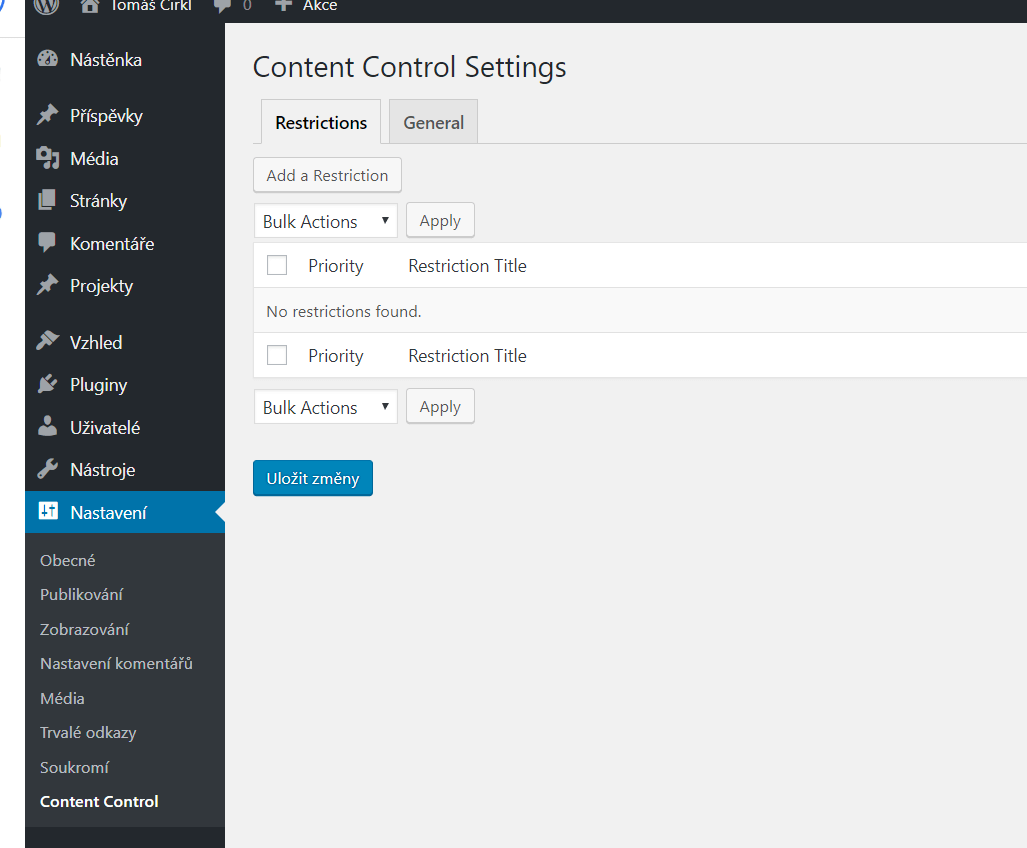Image resolution: width=1027 pixels, height=848 pixels.
Task: Open the Média submenu link under Nastavení
Action: [62, 698]
